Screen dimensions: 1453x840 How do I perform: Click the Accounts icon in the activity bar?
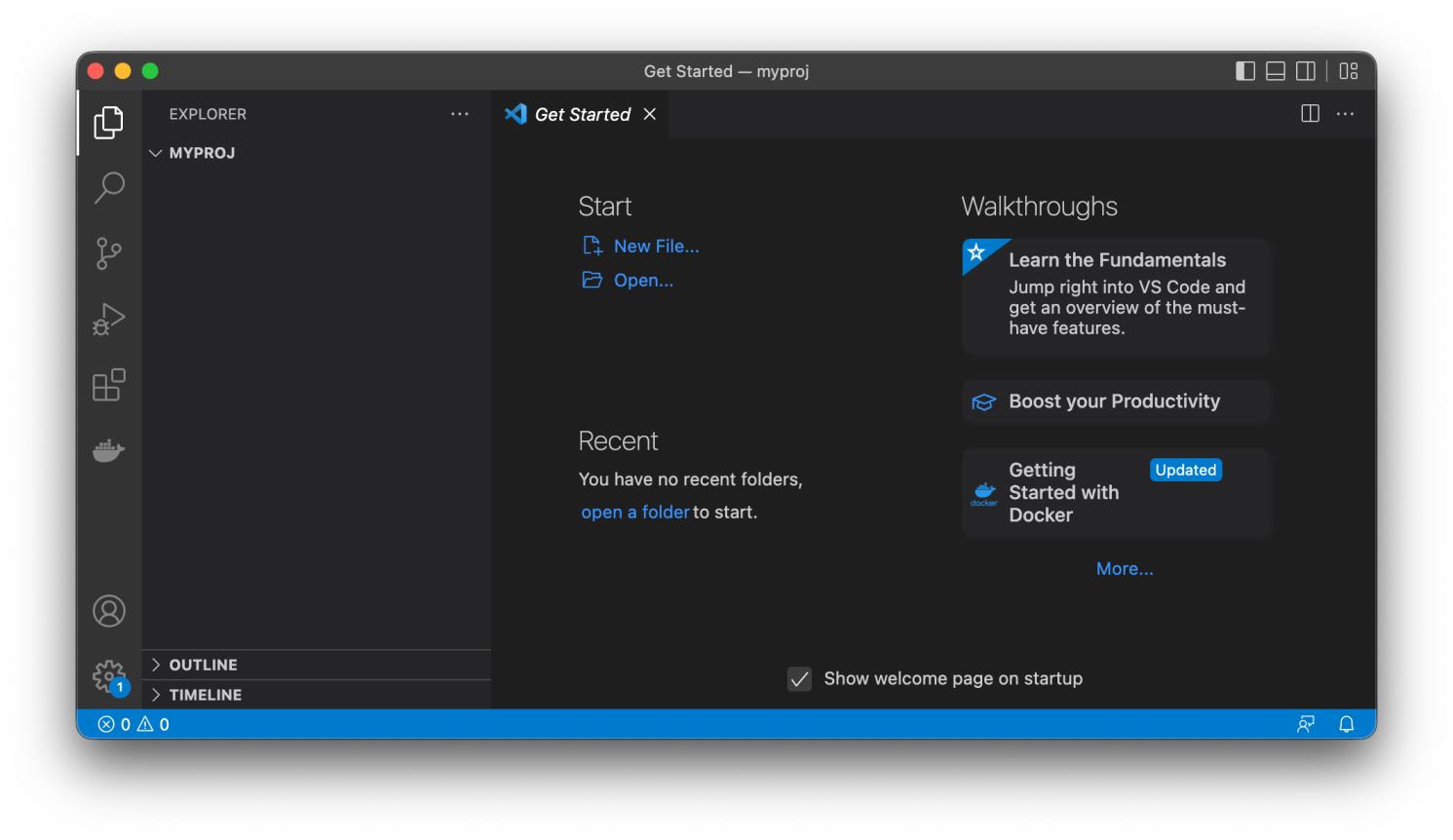(x=109, y=611)
